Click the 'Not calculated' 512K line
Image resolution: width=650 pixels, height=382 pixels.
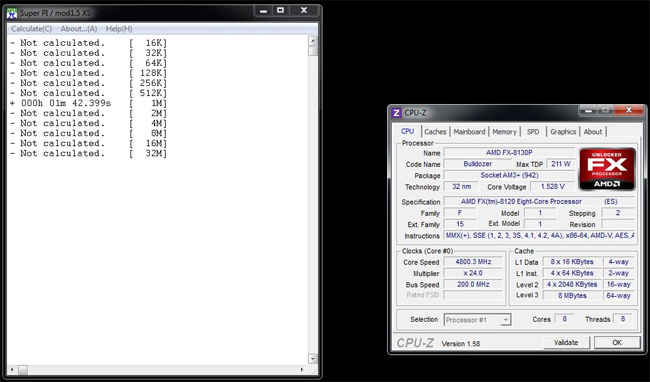tap(88, 93)
